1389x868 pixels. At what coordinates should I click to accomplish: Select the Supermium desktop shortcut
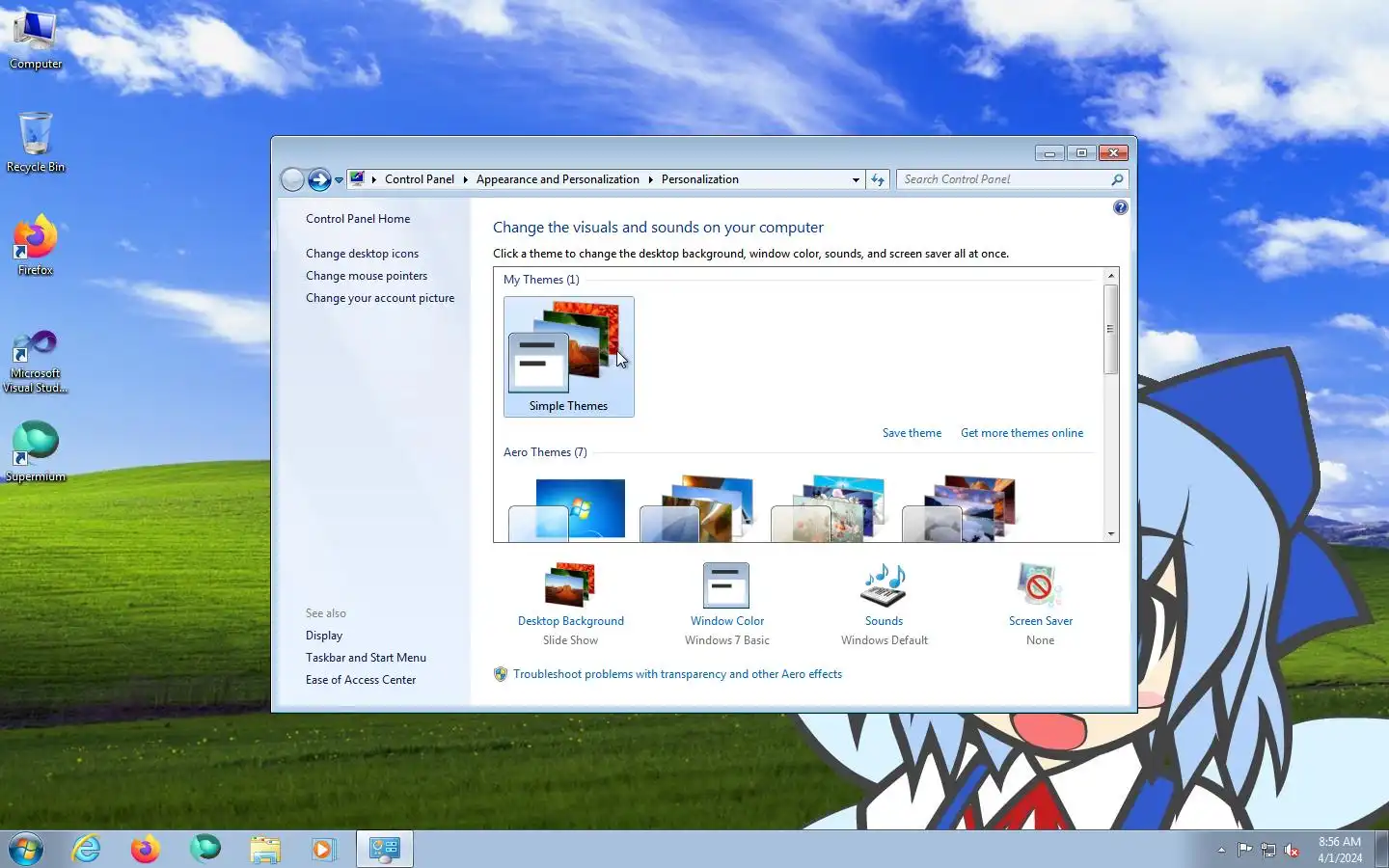click(x=36, y=451)
